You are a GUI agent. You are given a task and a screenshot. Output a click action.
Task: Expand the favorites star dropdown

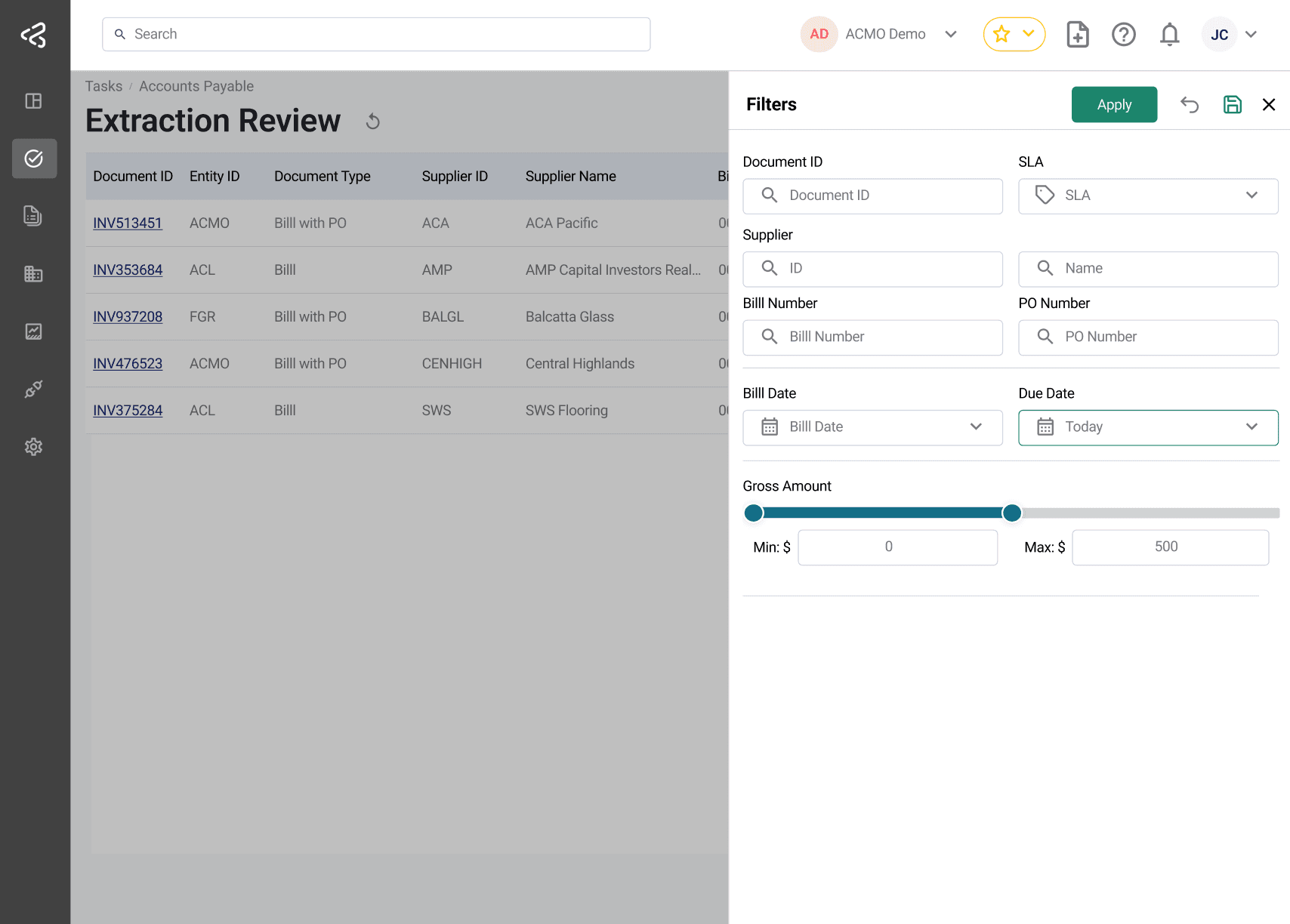[1014, 34]
